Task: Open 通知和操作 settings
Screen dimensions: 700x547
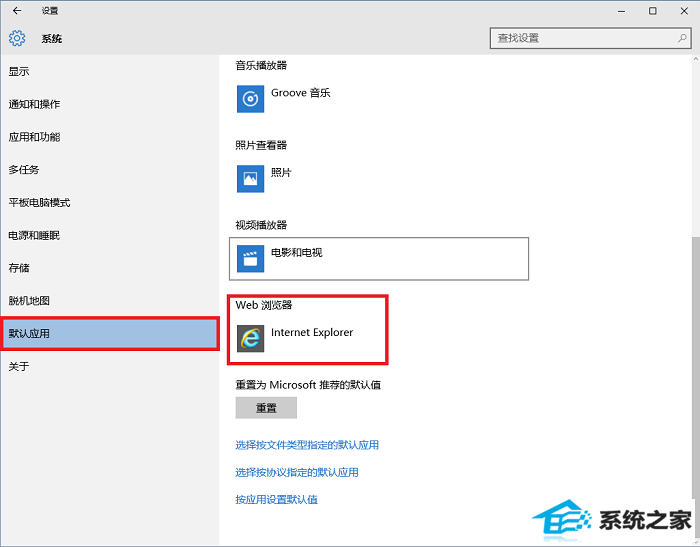Action: (x=110, y=104)
